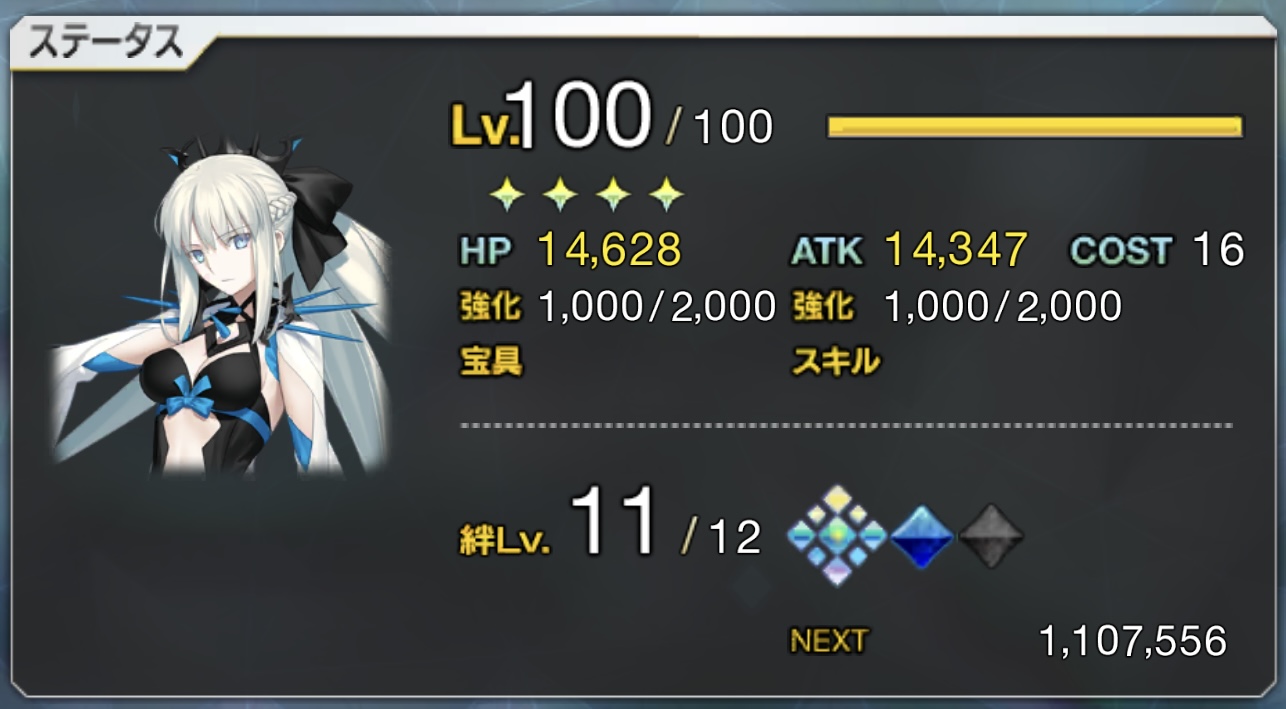Open the 宝具 label
This screenshot has height=709, width=1286.
coord(490,362)
